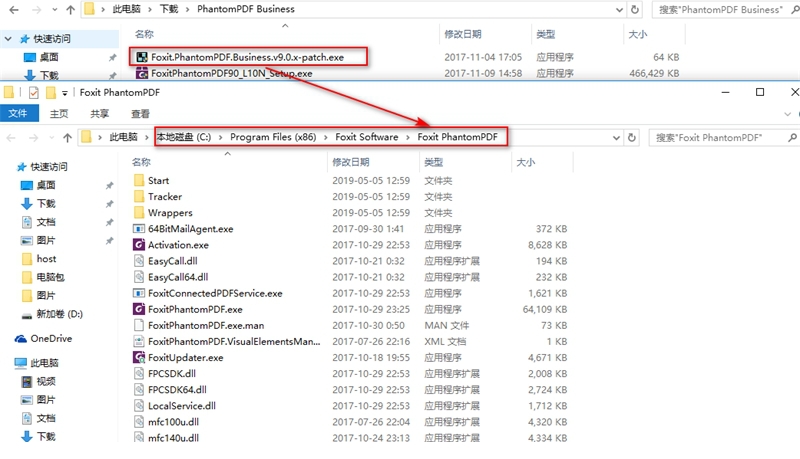
Task: Click Up arrow in Foxit PhantomPDF window
Action: [x=67, y=137]
